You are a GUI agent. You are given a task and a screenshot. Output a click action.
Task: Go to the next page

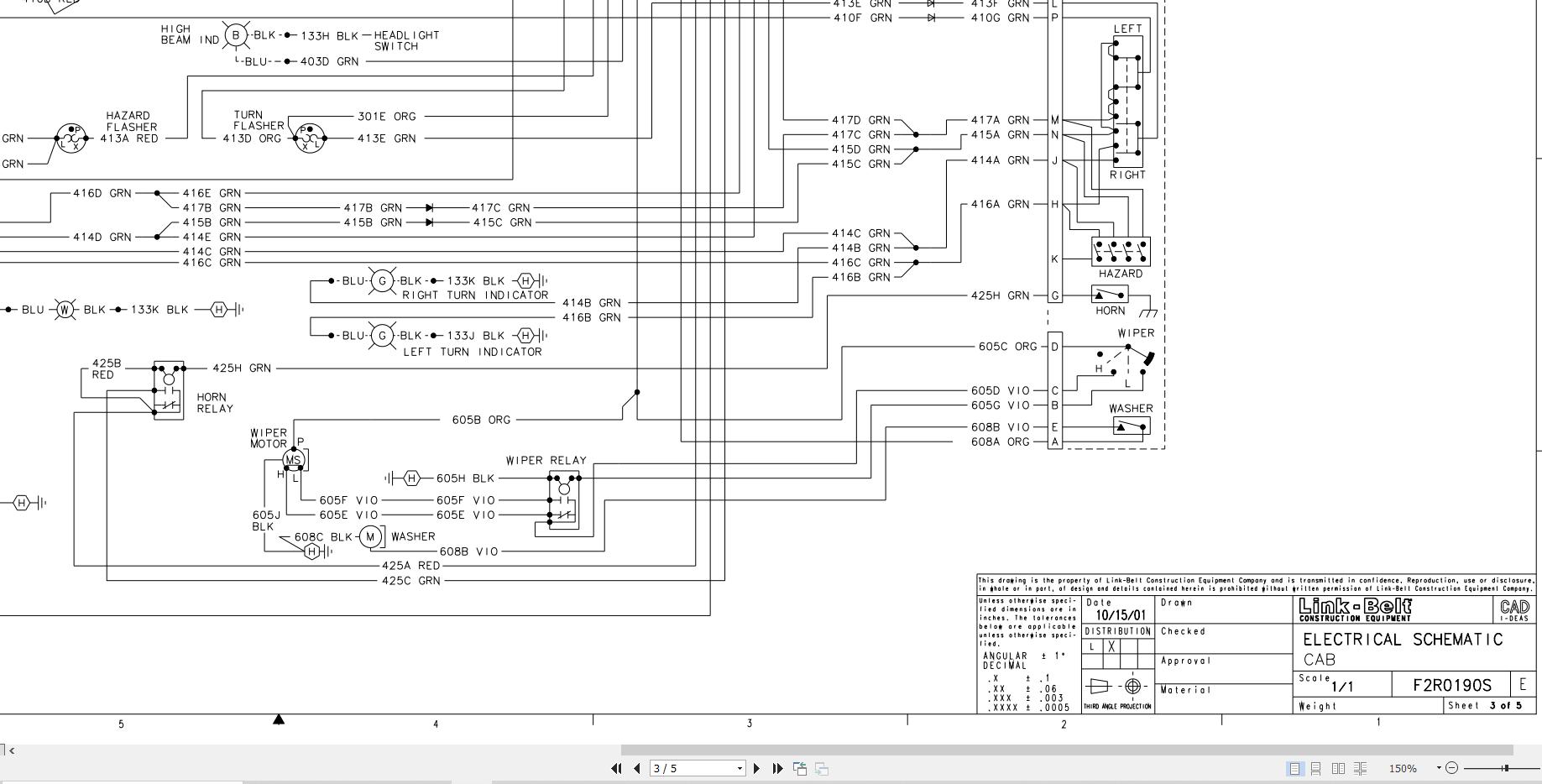pos(757,768)
